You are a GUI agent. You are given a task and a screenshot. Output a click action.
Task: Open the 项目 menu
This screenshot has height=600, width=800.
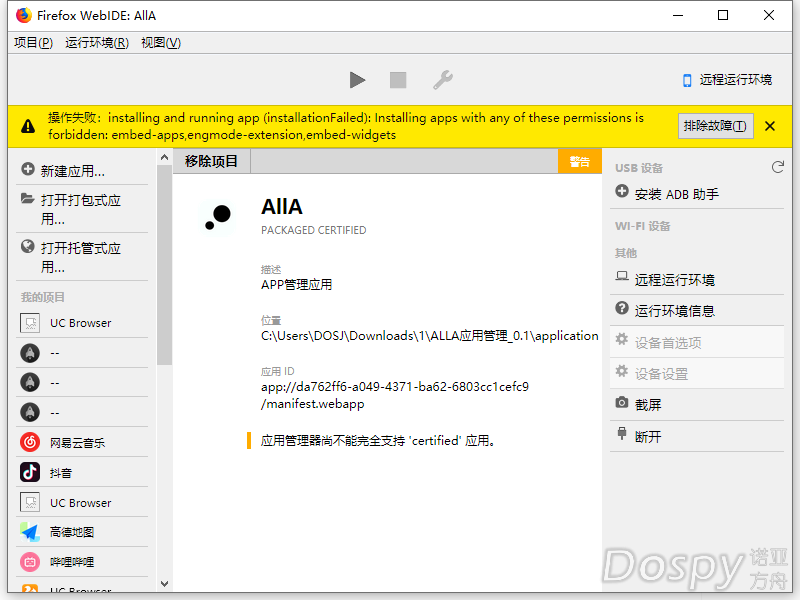pyautogui.click(x=34, y=43)
